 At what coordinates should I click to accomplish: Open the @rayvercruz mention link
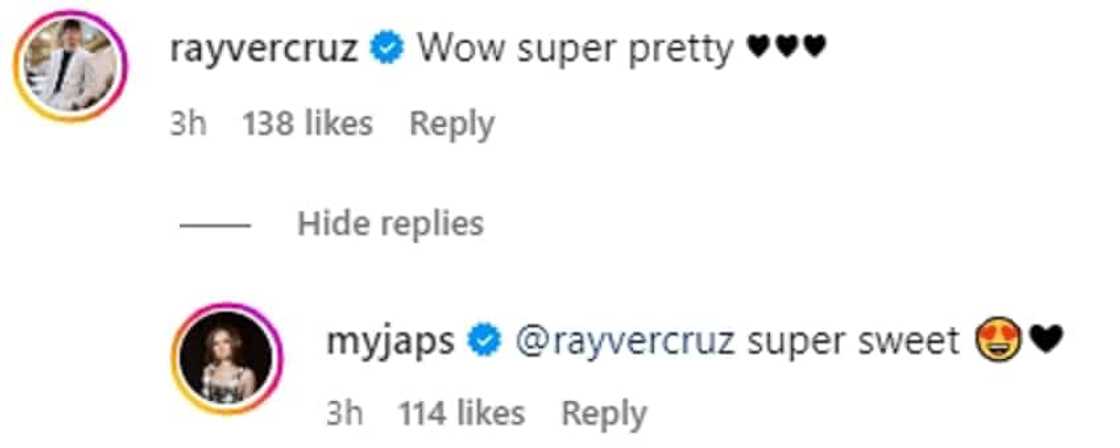[x=626, y=341]
